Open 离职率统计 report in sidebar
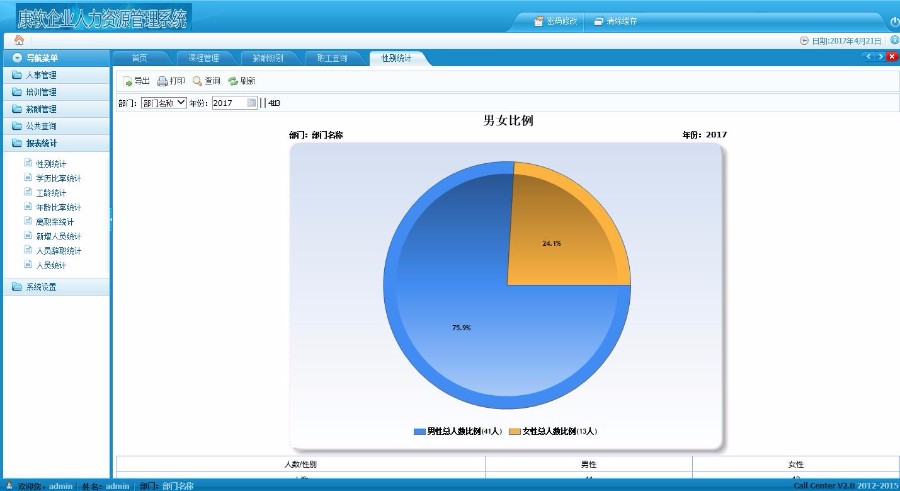900x491 pixels. 55,222
